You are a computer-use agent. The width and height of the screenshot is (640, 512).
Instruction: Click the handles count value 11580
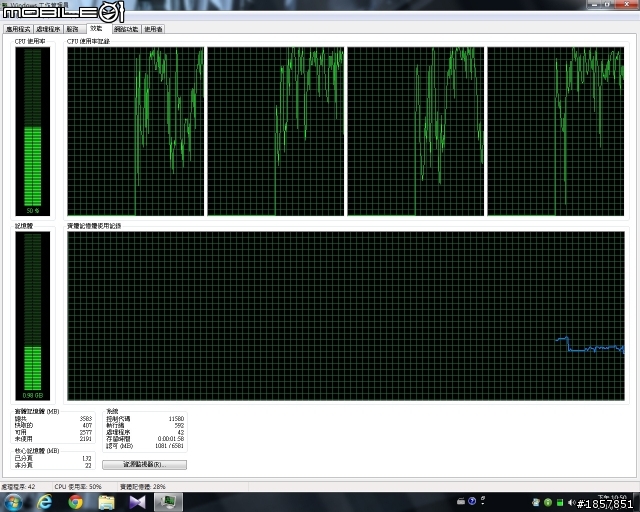[176, 419]
